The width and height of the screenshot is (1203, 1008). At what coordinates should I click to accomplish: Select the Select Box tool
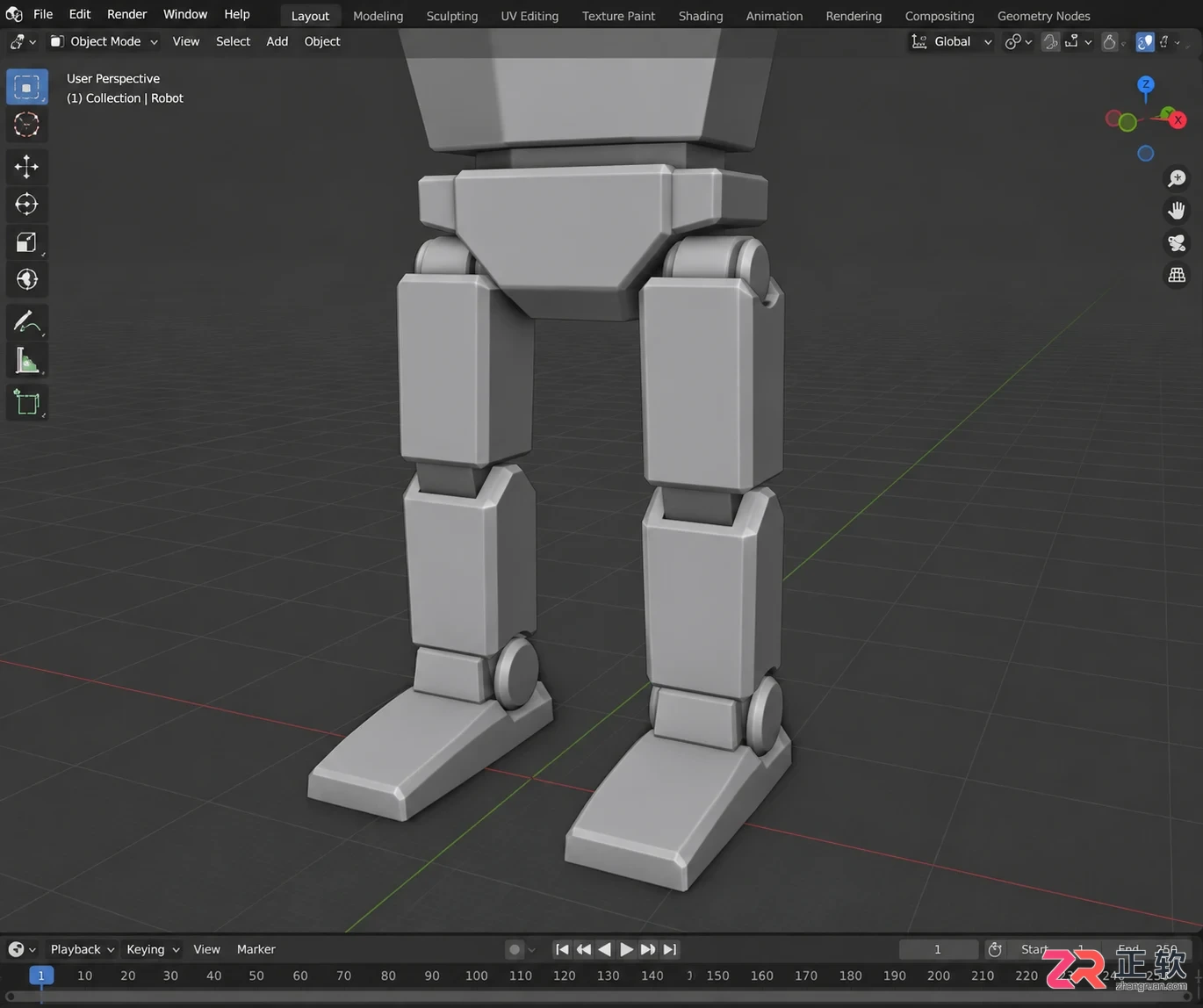coord(26,87)
